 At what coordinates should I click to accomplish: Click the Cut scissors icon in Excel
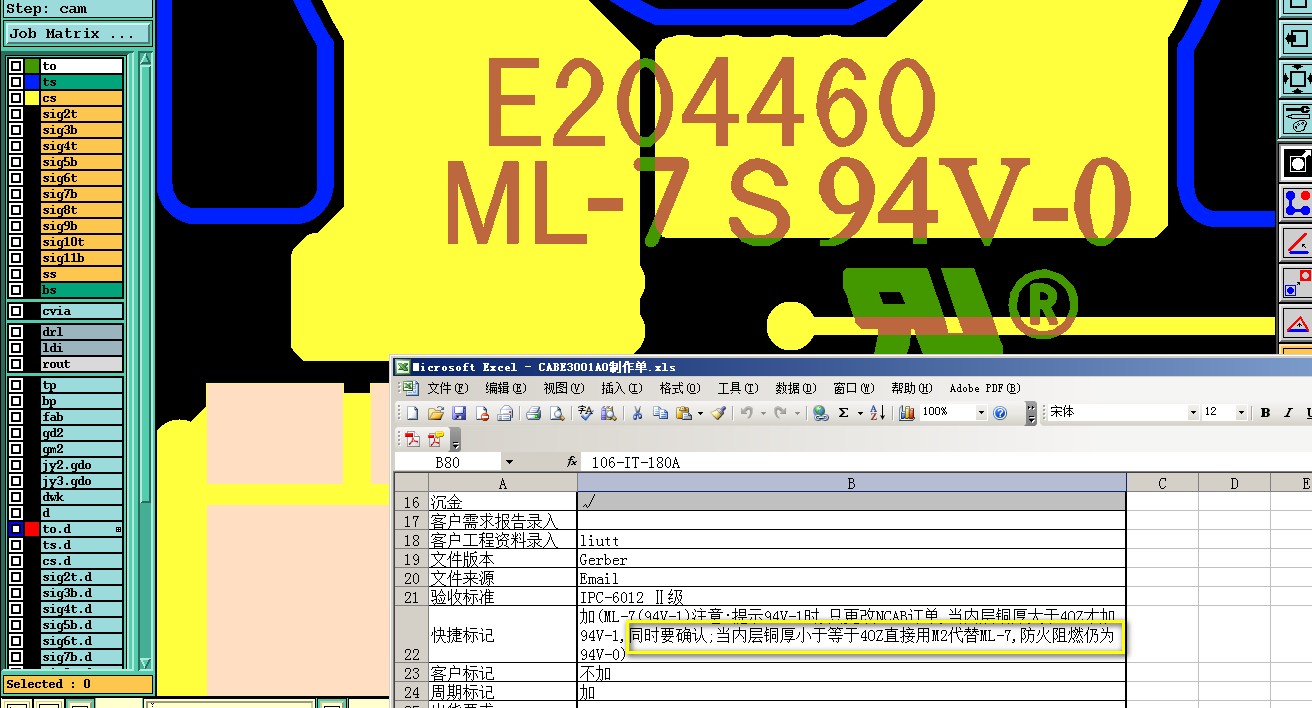point(636,413)
